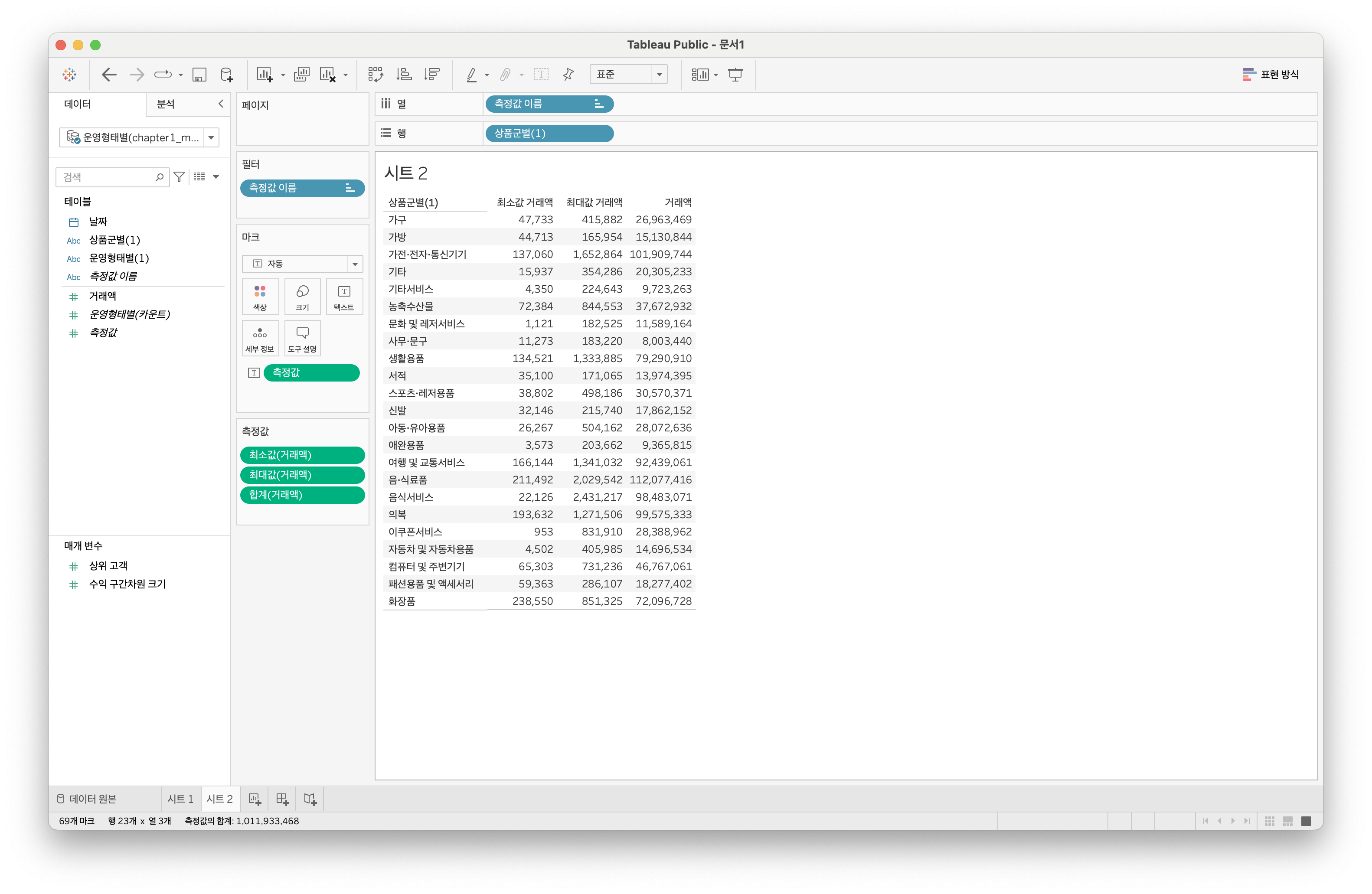
Task: Sort descending using toolbar icon
Action: 432,75
